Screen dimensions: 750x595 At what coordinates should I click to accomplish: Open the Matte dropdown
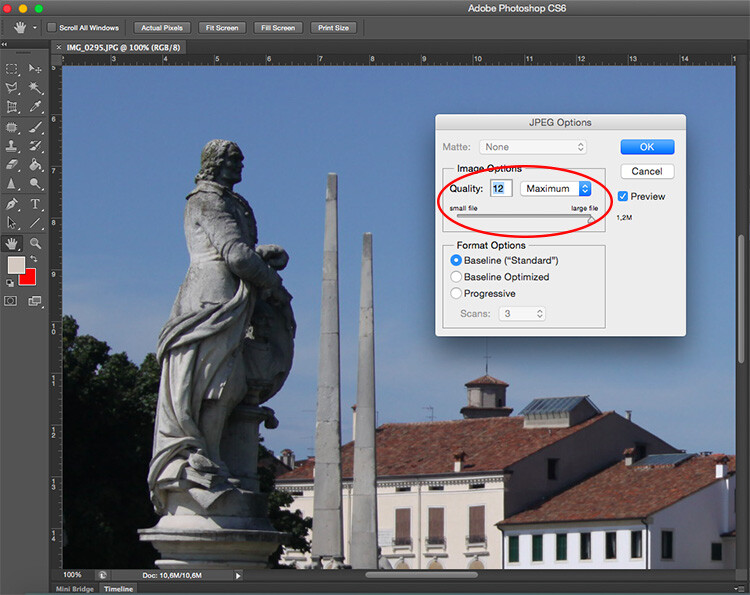pos(535,147)
